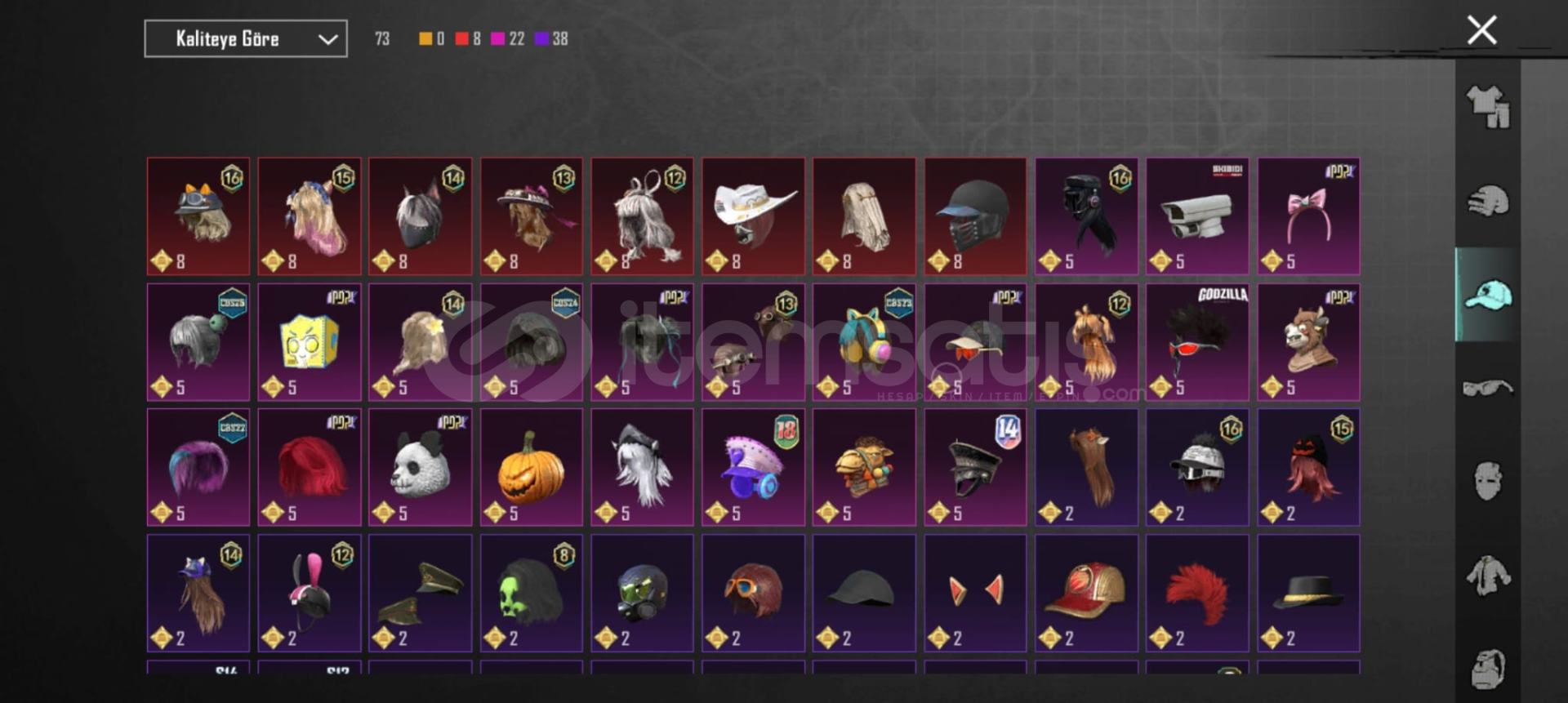Open the glasses category icon
Image resolution: width=1568 pixels, height=703 pixels.
pos(1487,388)
